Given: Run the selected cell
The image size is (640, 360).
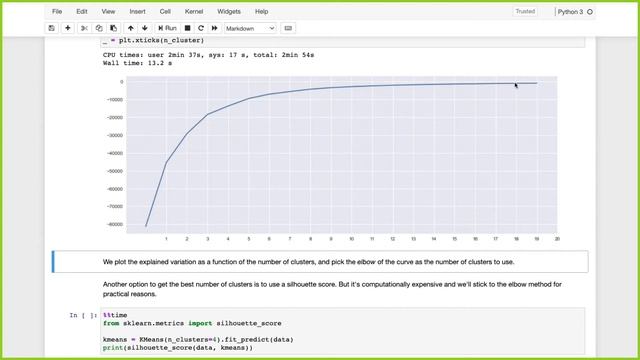Looking at the screenshot, I should (x=167, y=28).
